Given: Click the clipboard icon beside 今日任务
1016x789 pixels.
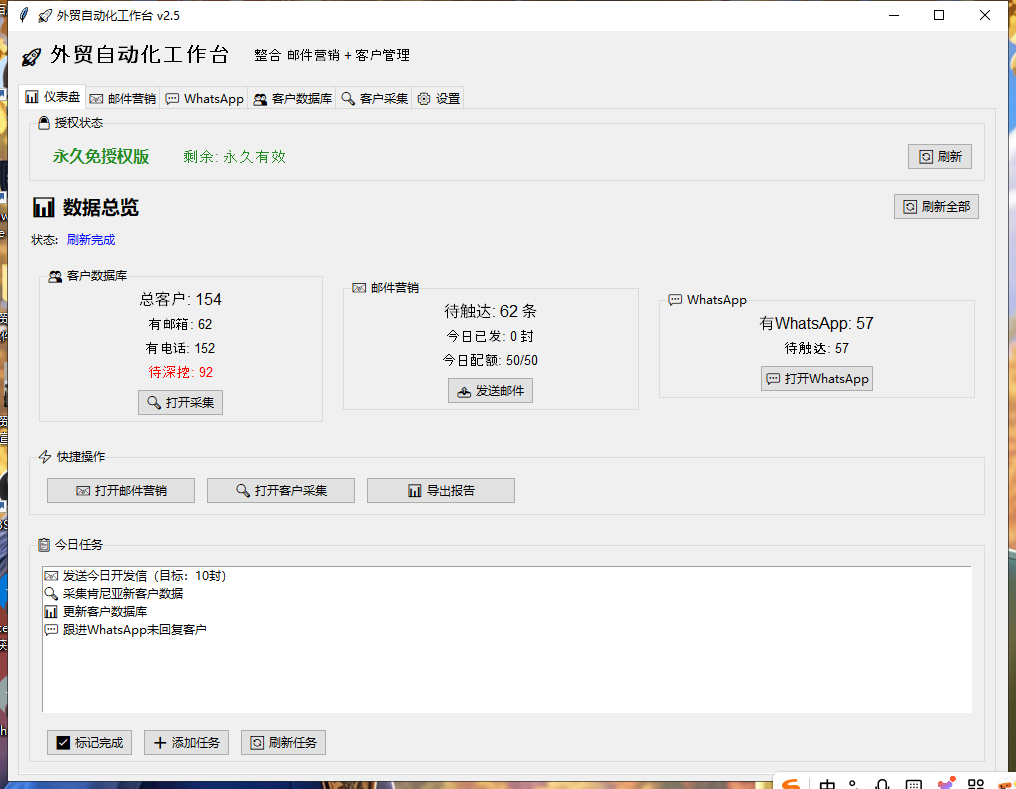Looking at the screenshot, I should tap(43, 545).
